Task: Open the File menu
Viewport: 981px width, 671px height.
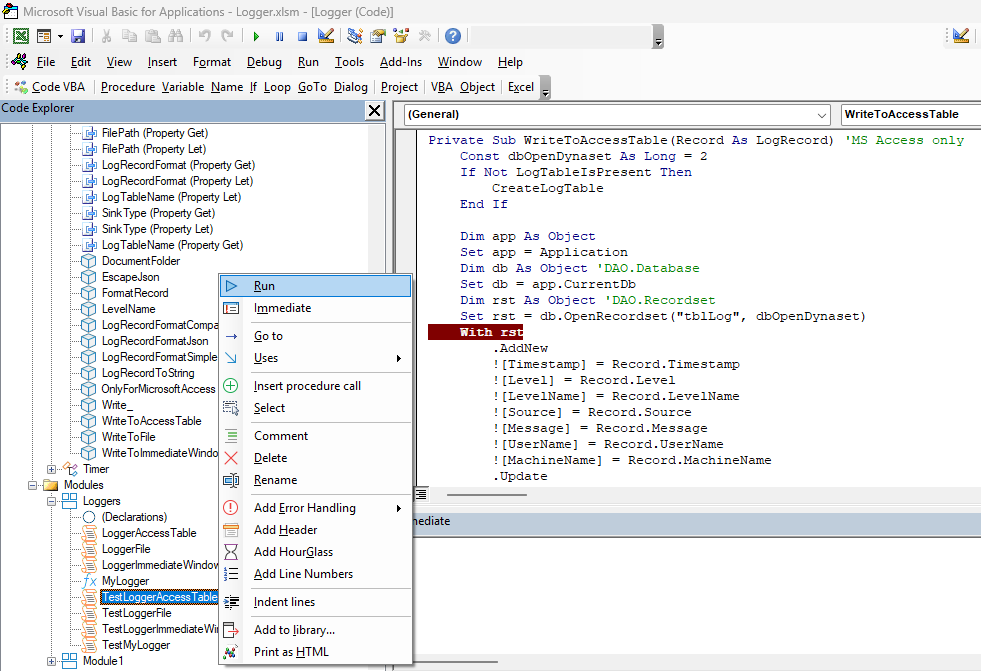Action: tap(46, 62)
